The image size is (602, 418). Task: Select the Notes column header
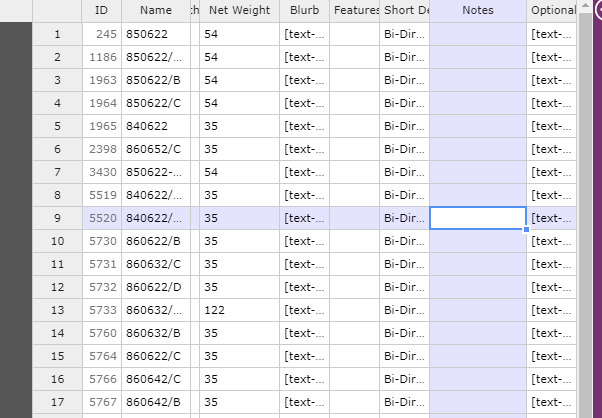pyautogui.click(x=478, y=10)
